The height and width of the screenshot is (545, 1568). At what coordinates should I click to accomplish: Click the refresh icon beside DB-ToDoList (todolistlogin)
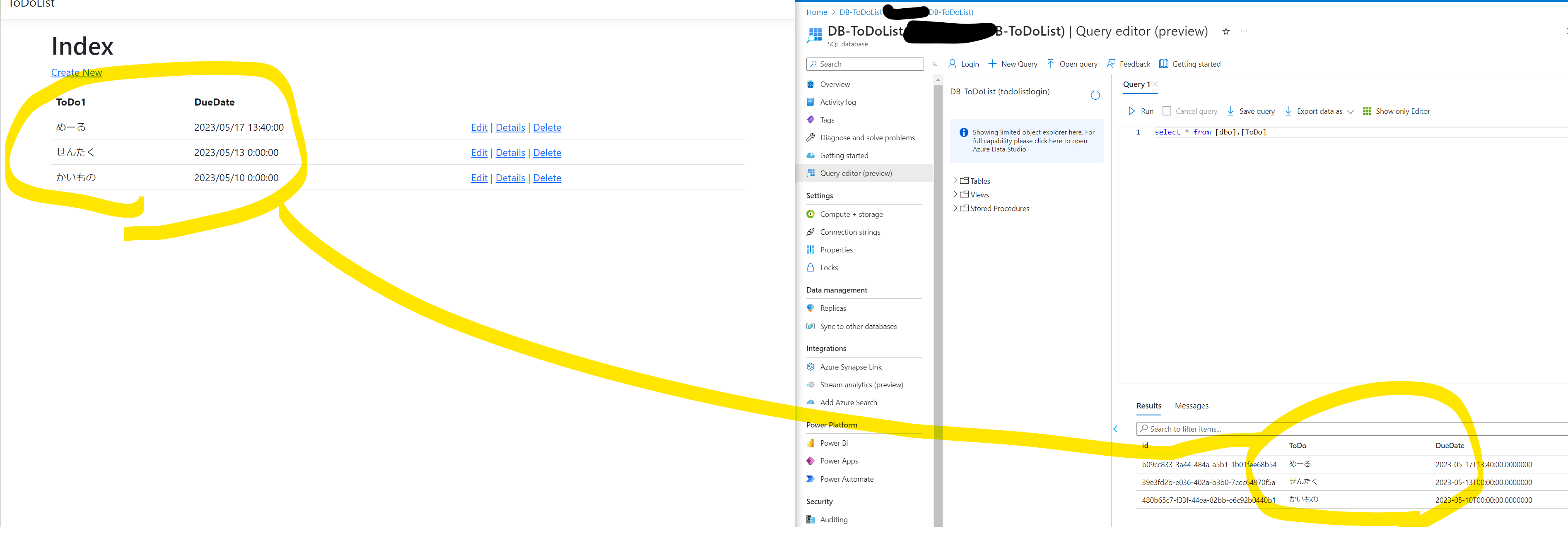pos(1095,95)
